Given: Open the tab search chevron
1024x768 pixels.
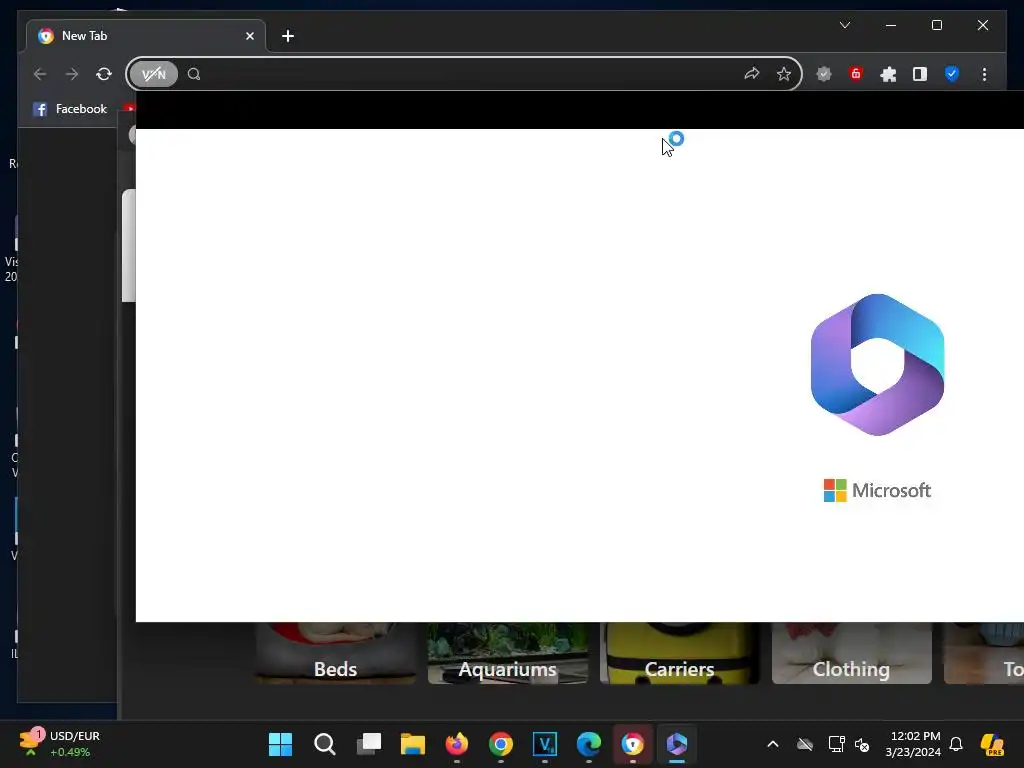Looking at the screenshot, I should point(844,25).
